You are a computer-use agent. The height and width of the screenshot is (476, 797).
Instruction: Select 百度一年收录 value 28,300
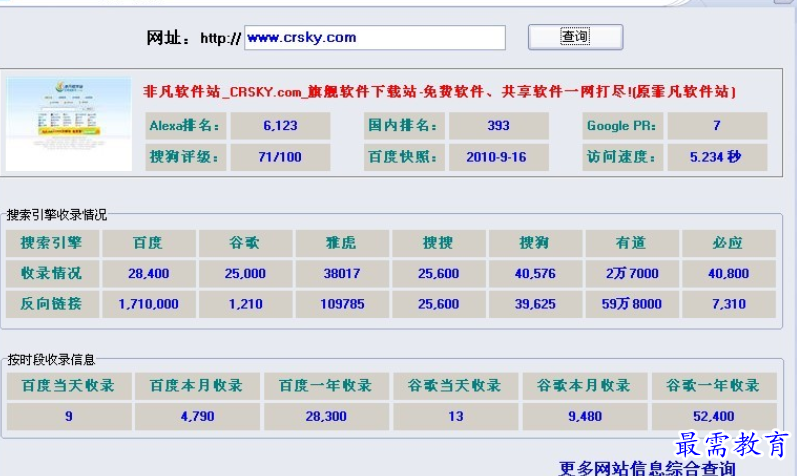(x=326, y=416)
